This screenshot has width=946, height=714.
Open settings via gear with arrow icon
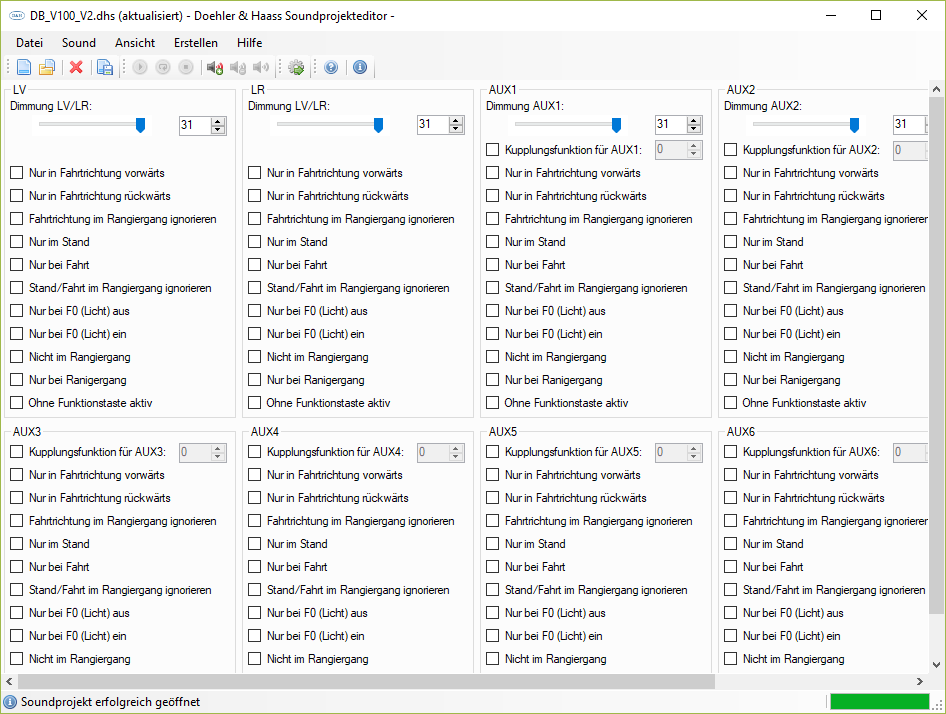coord(296,67)
